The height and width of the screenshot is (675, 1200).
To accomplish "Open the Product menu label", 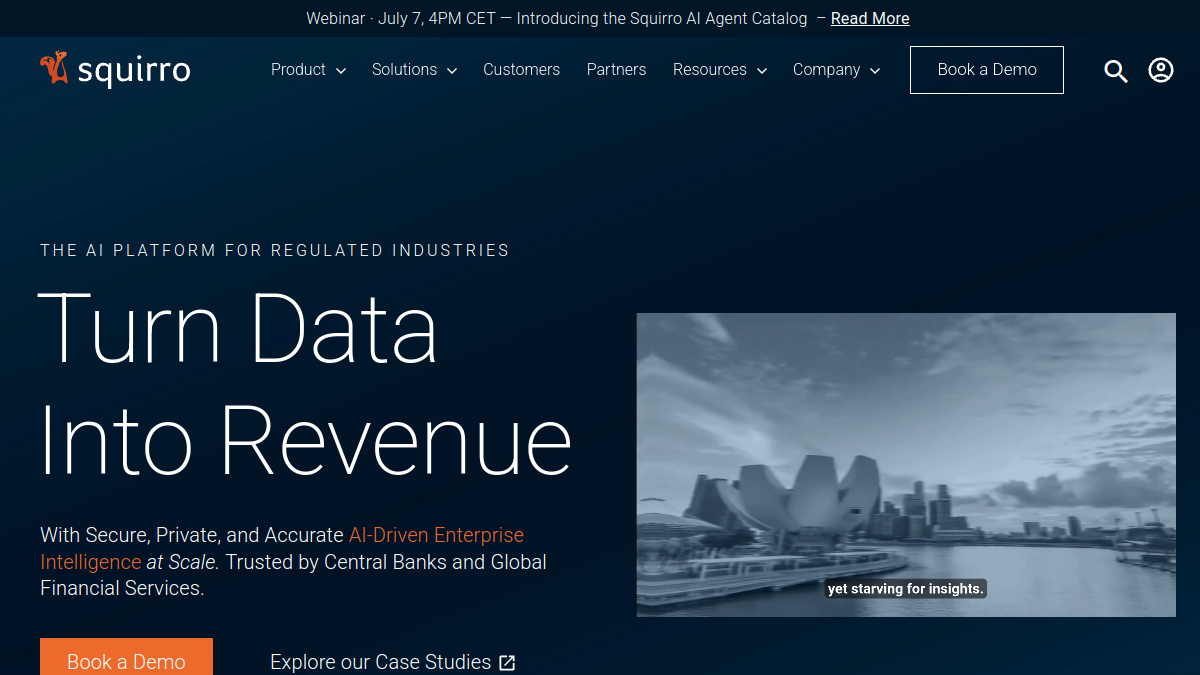I will [x=298, y=70].
